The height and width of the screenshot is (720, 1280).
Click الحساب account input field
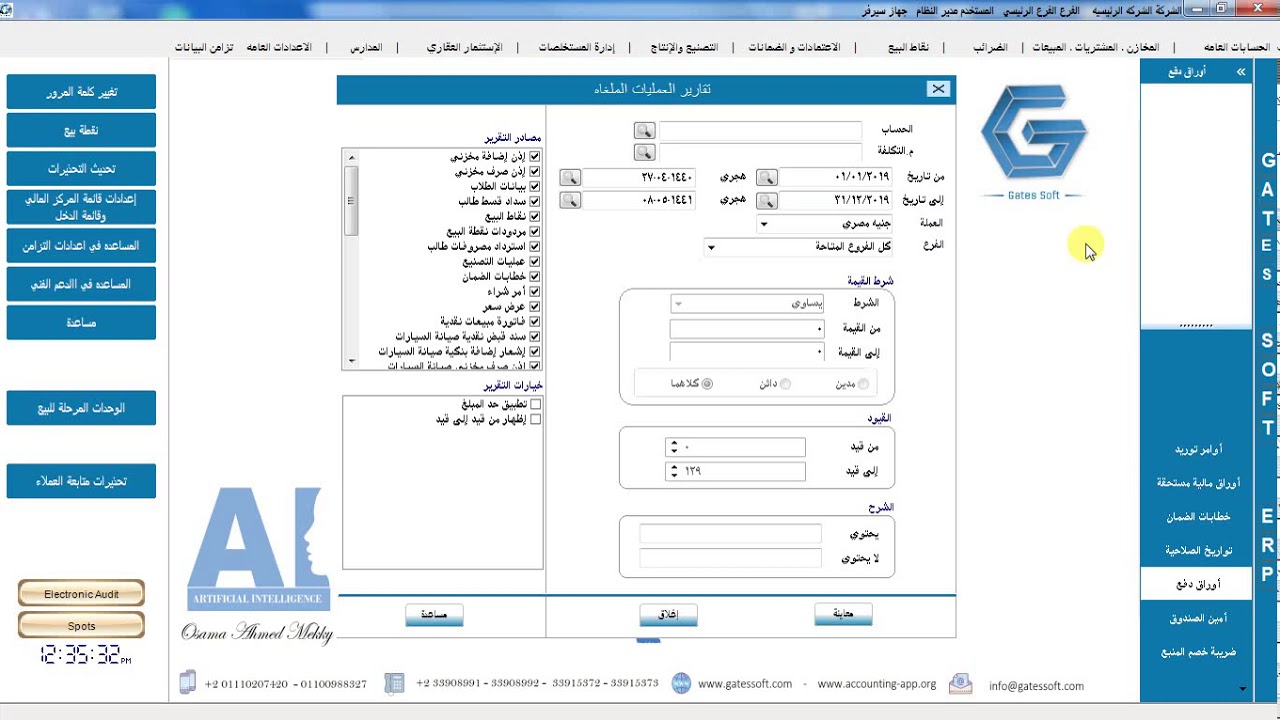tap(760, 131)
